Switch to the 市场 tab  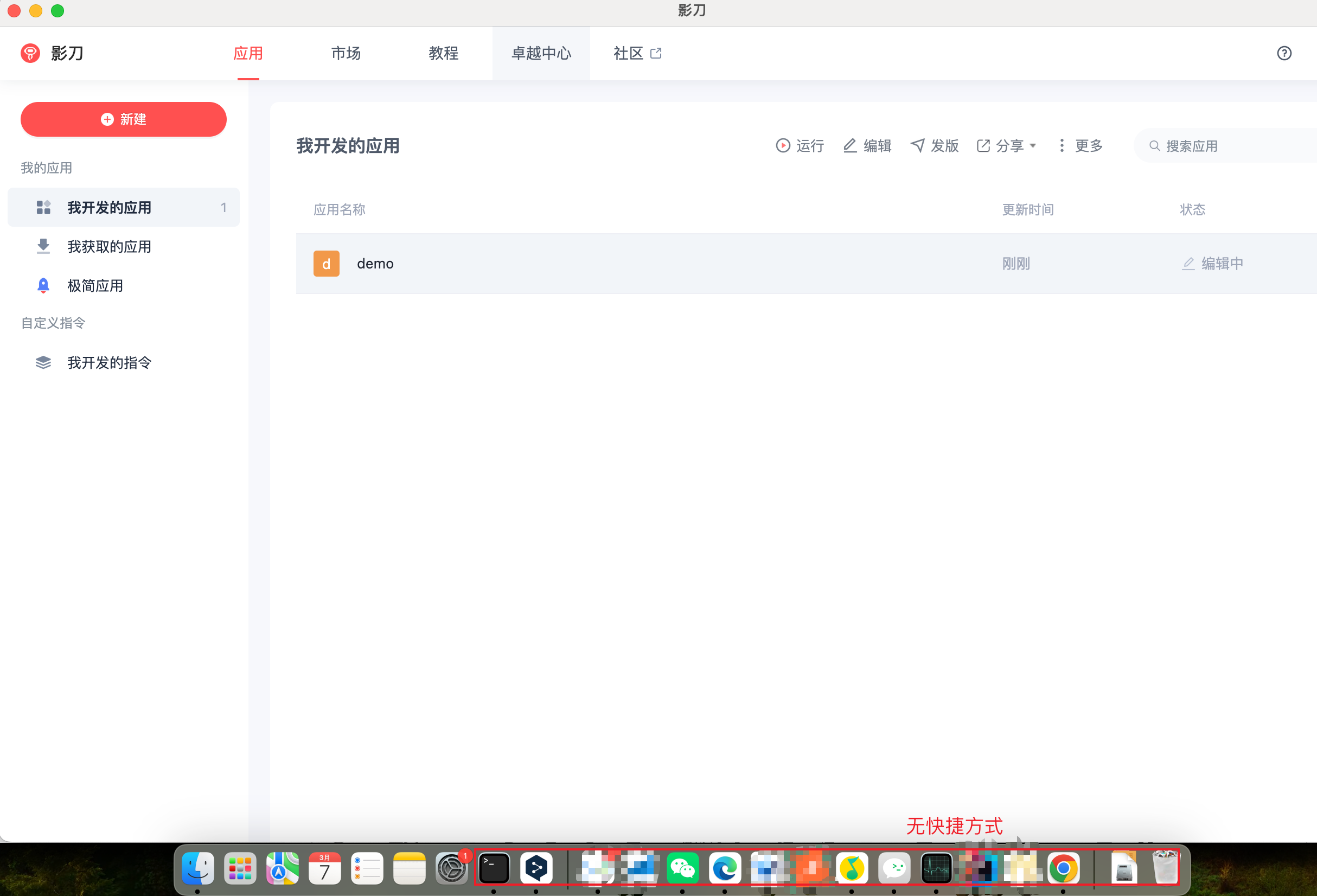click(x=346, y=53)
